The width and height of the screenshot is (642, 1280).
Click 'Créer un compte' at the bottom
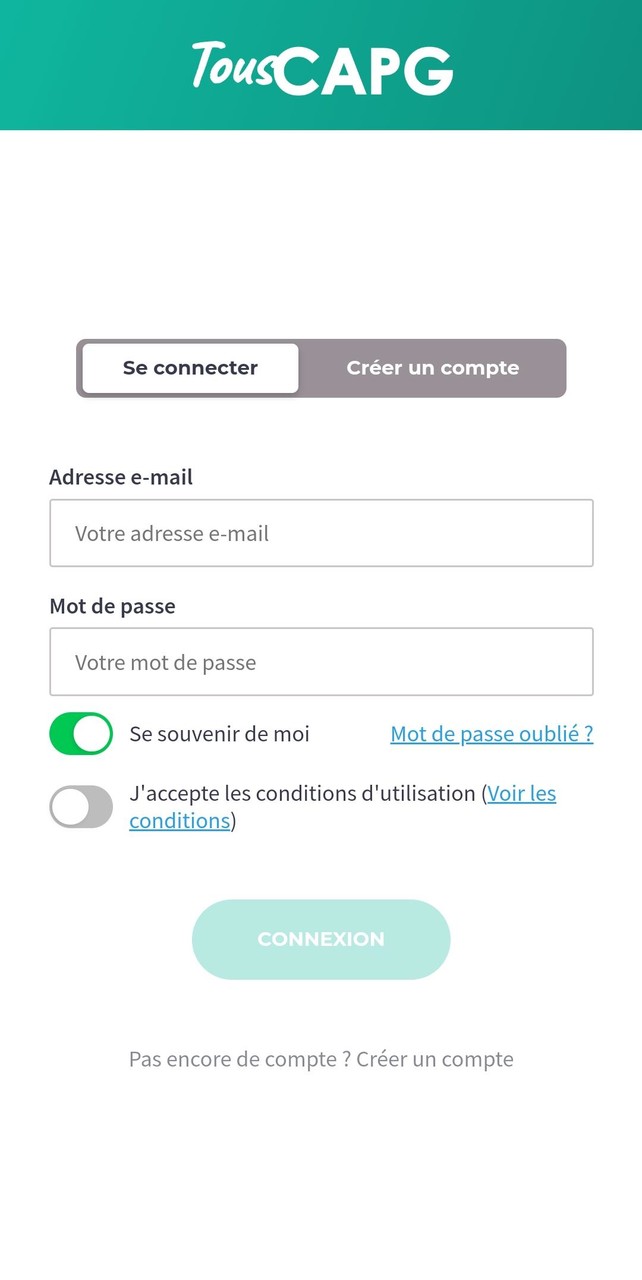point(434,1058)
